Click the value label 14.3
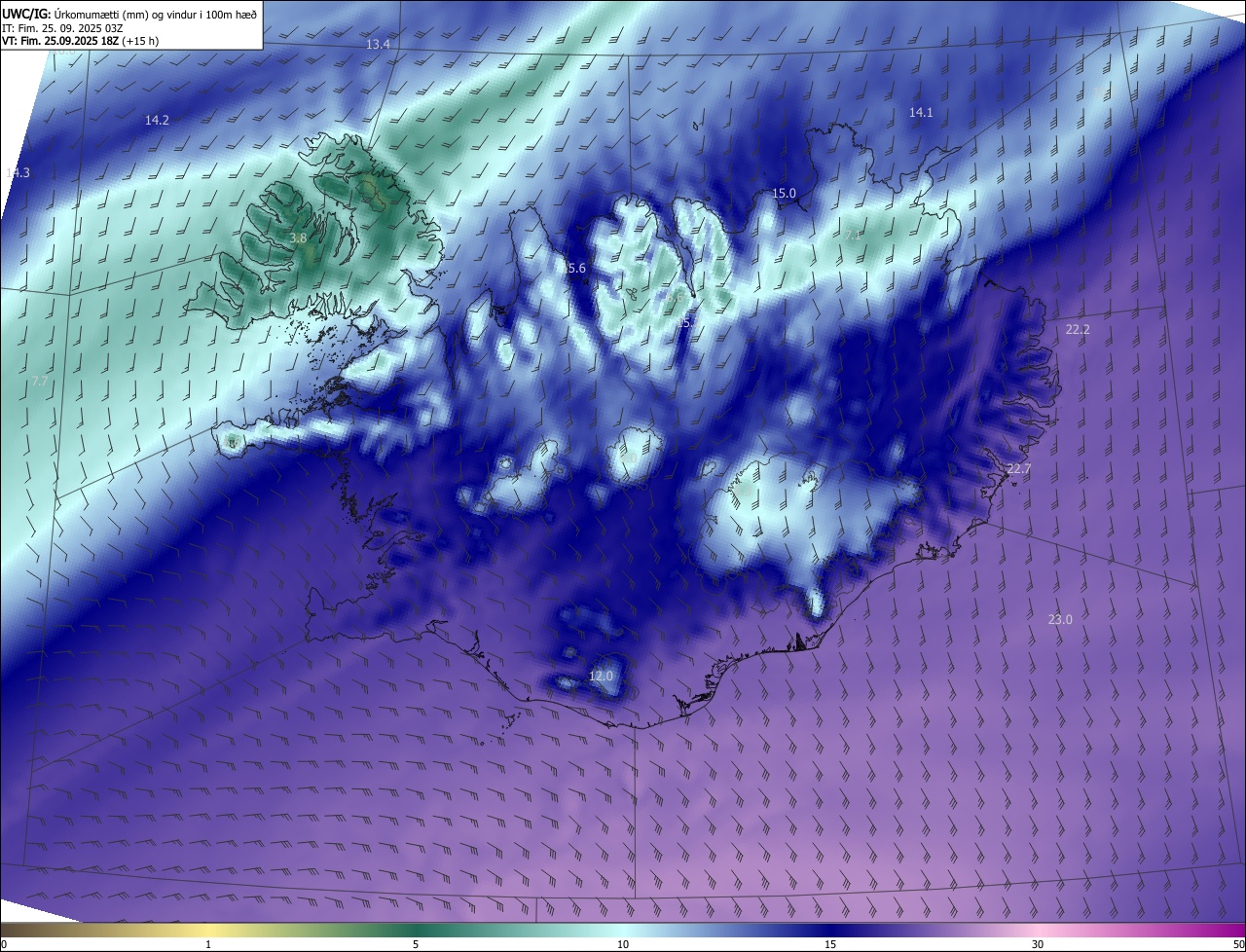The image size is (1246, 952). (18, 172)
